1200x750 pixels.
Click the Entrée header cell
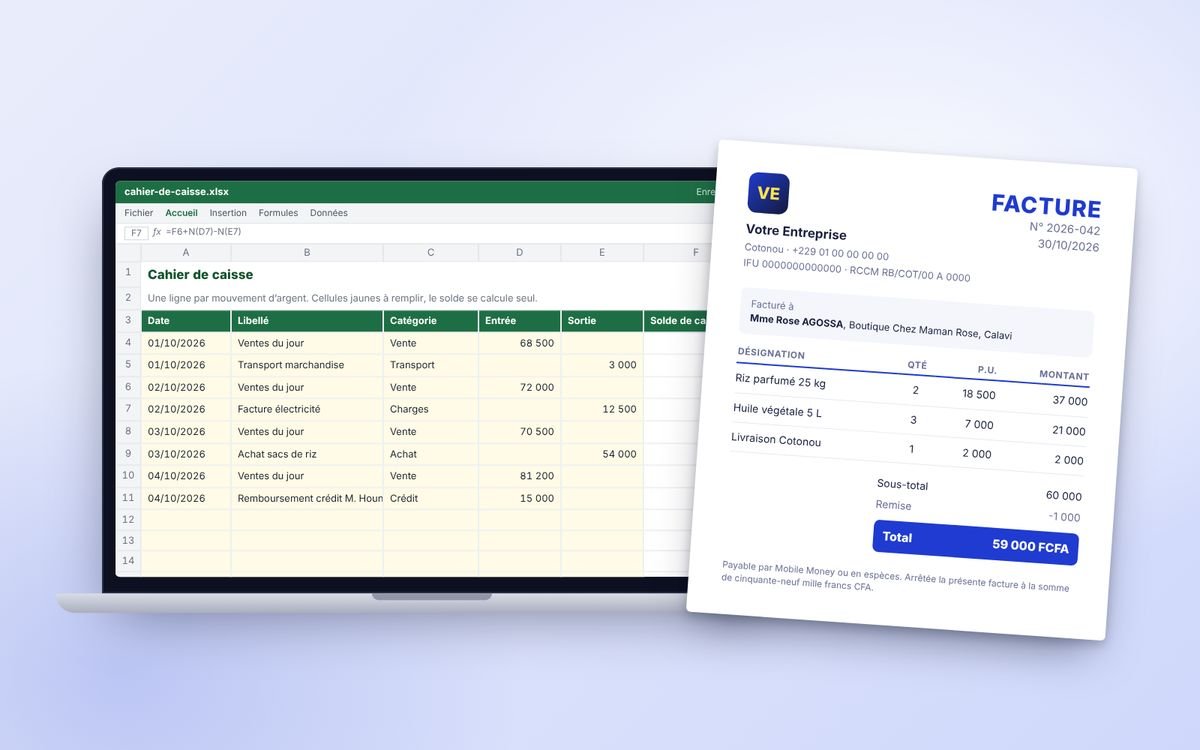[519, 321]
